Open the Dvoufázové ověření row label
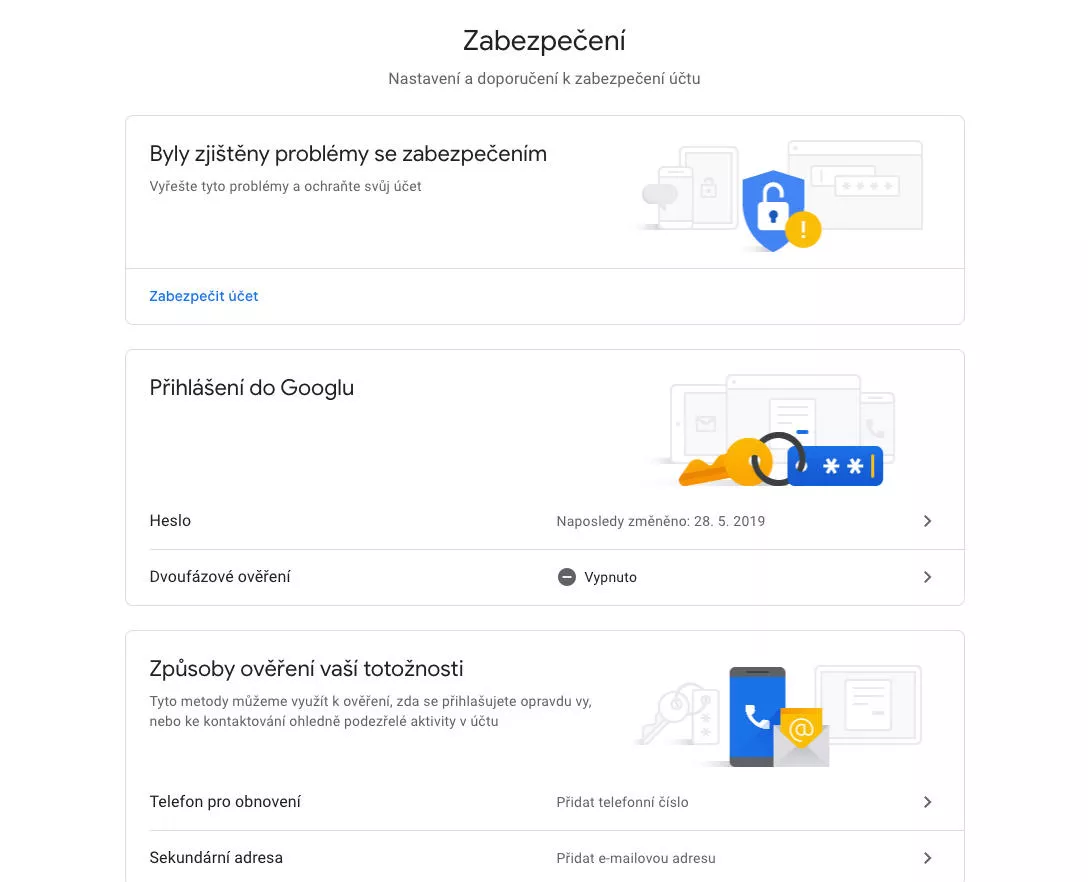Image resolution: width=1088 pixels, height=882 pixels. pos(220,577)
